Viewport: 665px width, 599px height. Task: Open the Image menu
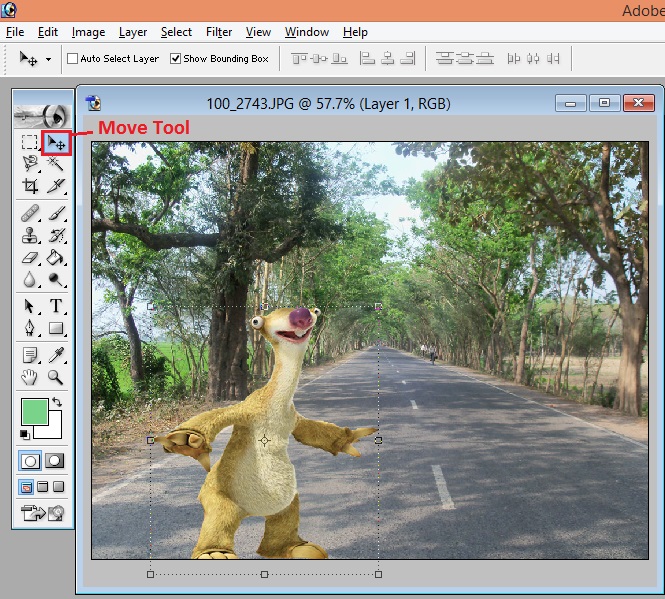88,32
